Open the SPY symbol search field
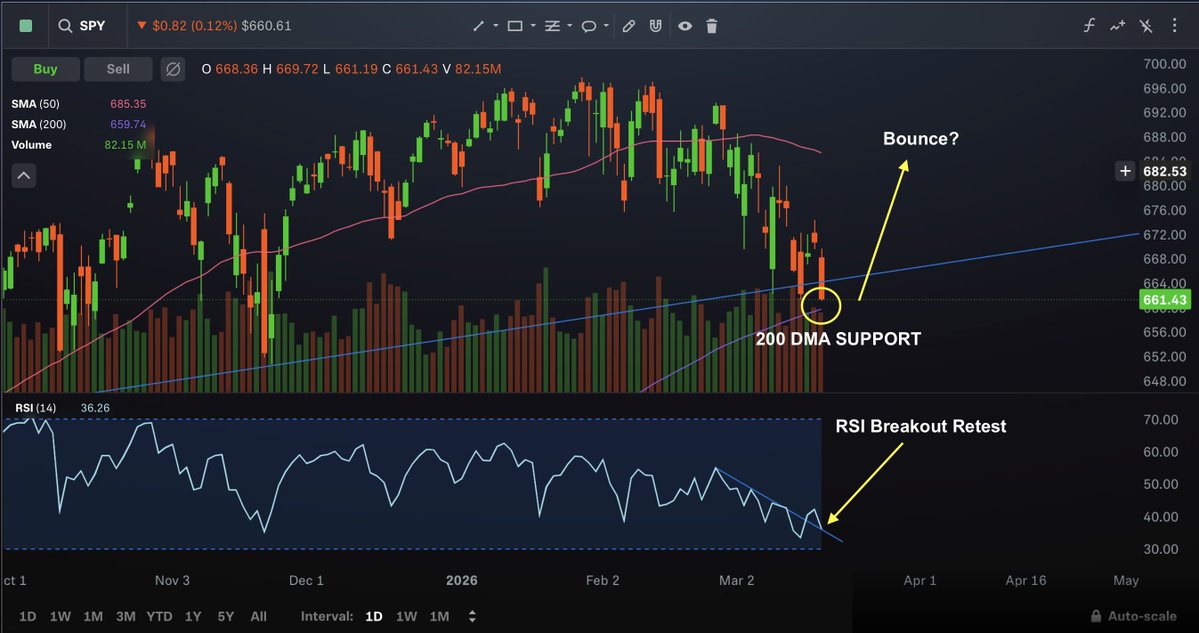The height and width of the screenshot is (633, 1199). click(x=82, y=26)
